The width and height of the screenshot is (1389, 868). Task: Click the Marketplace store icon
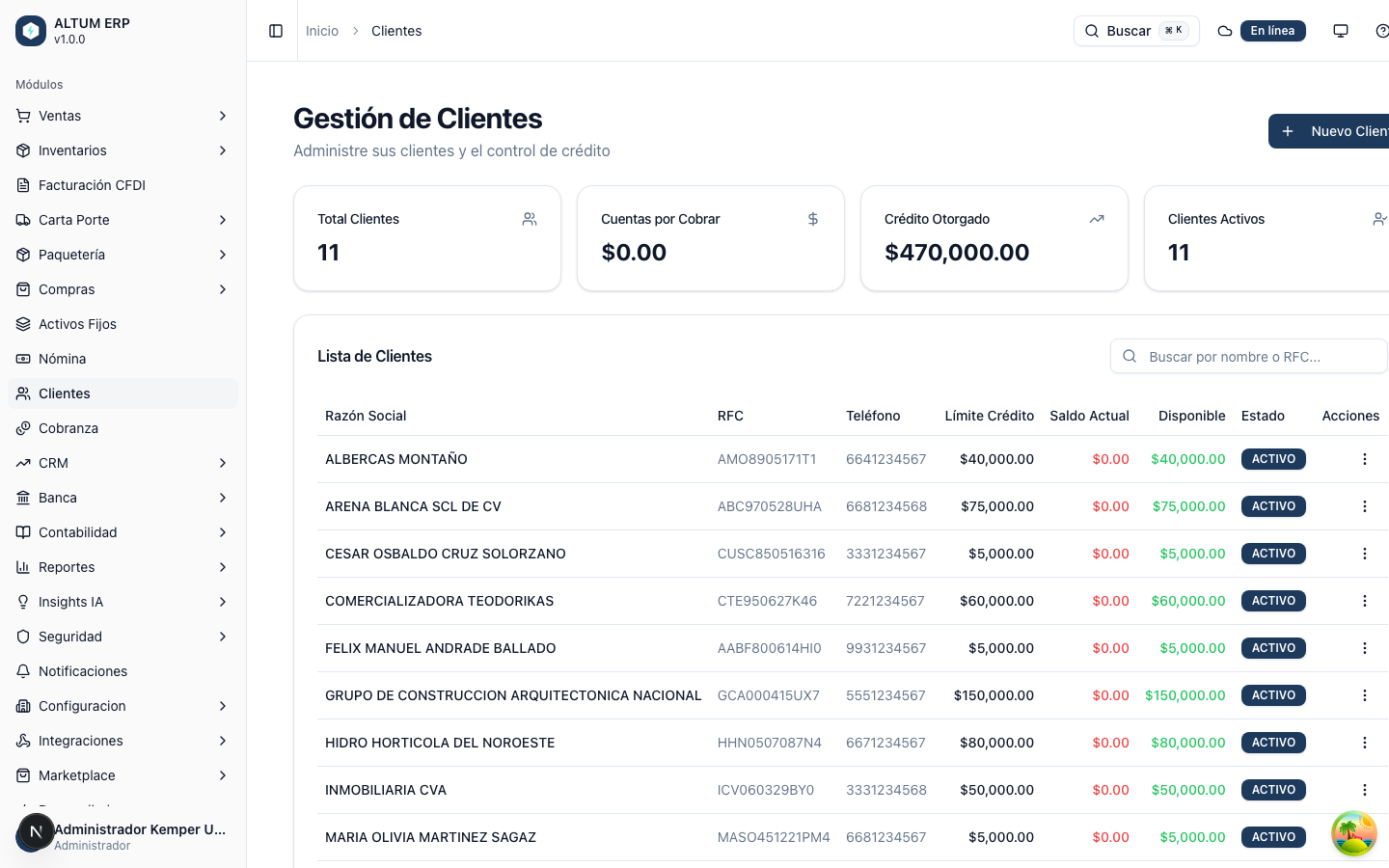point(23,775)
